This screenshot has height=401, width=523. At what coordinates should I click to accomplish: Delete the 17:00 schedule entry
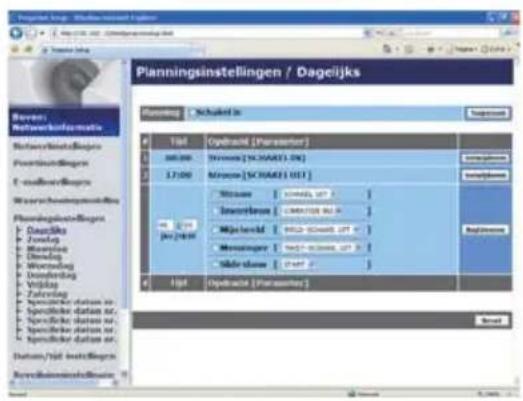click(x=485, y=175)
